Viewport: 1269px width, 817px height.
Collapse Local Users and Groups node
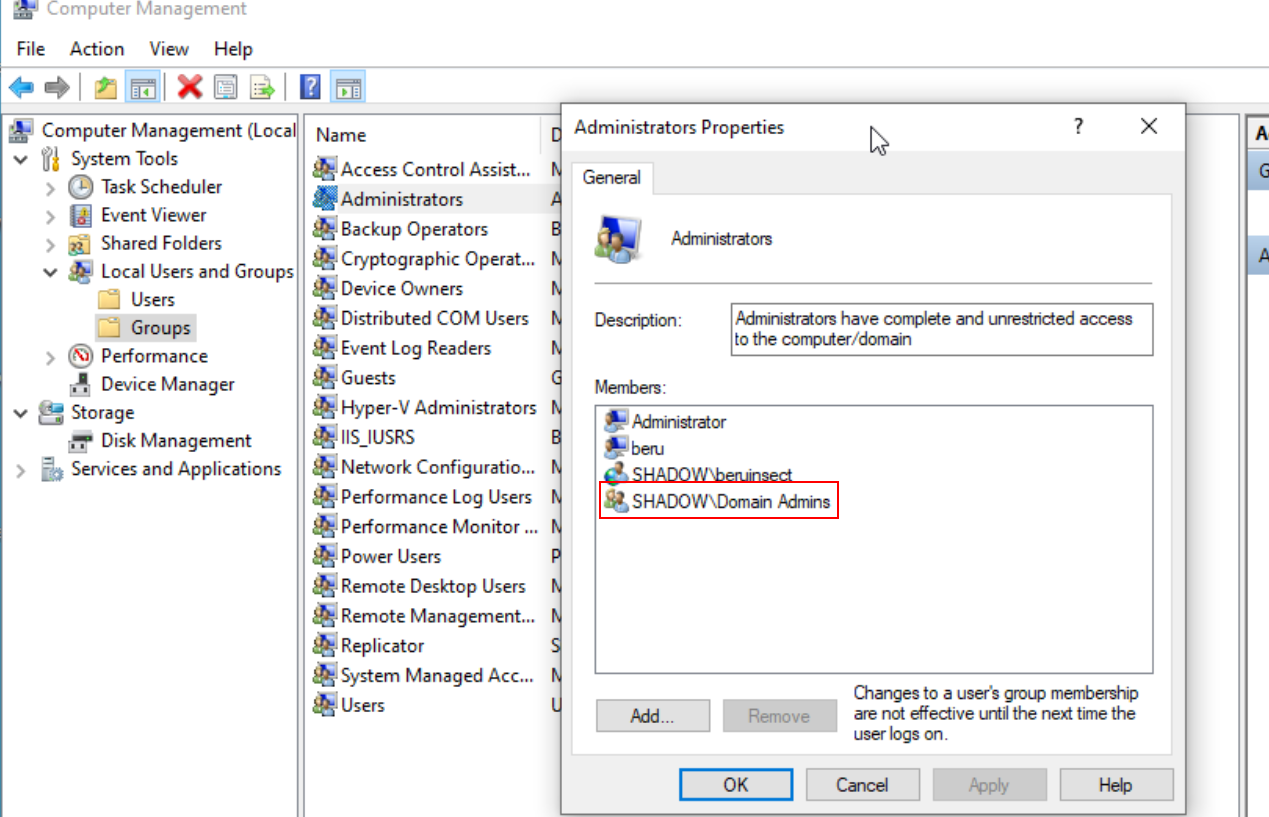(x=51, y=272)
